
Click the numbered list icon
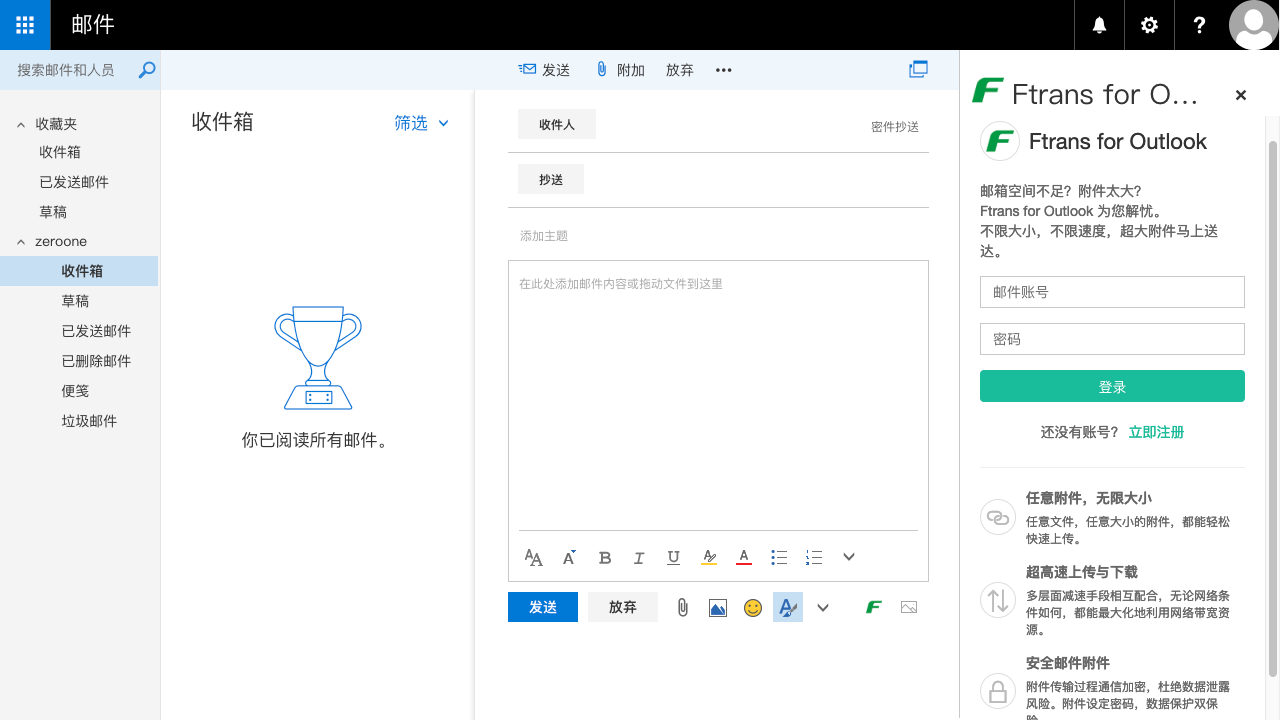tap(814, 557)
